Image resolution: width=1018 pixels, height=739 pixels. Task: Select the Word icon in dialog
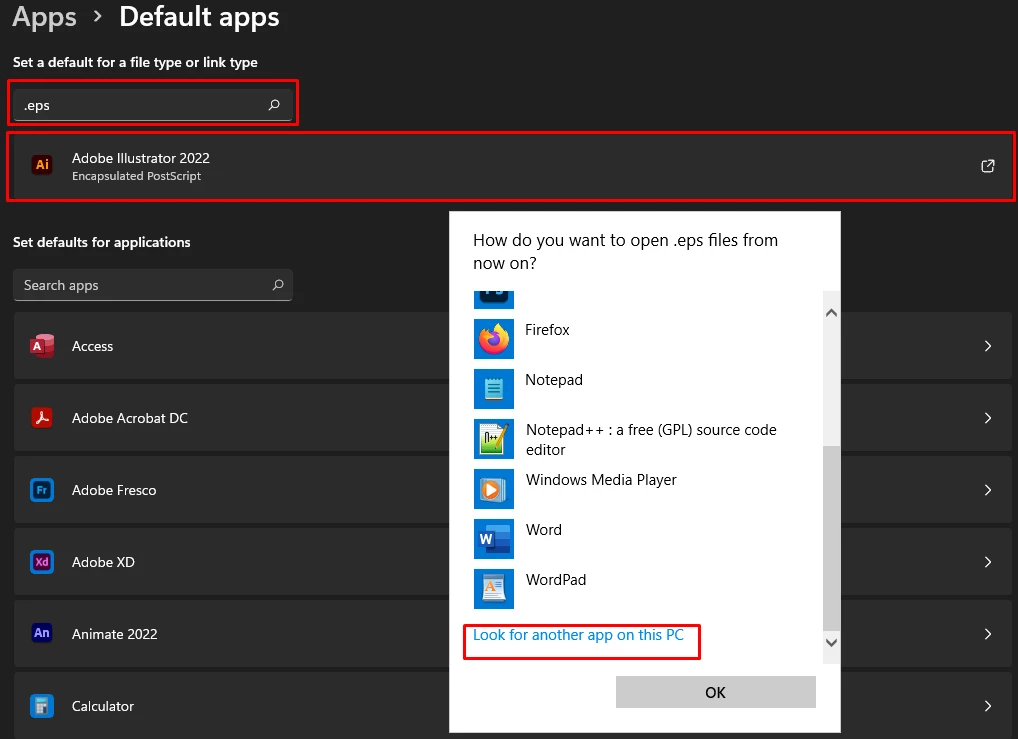click(493, 539)
